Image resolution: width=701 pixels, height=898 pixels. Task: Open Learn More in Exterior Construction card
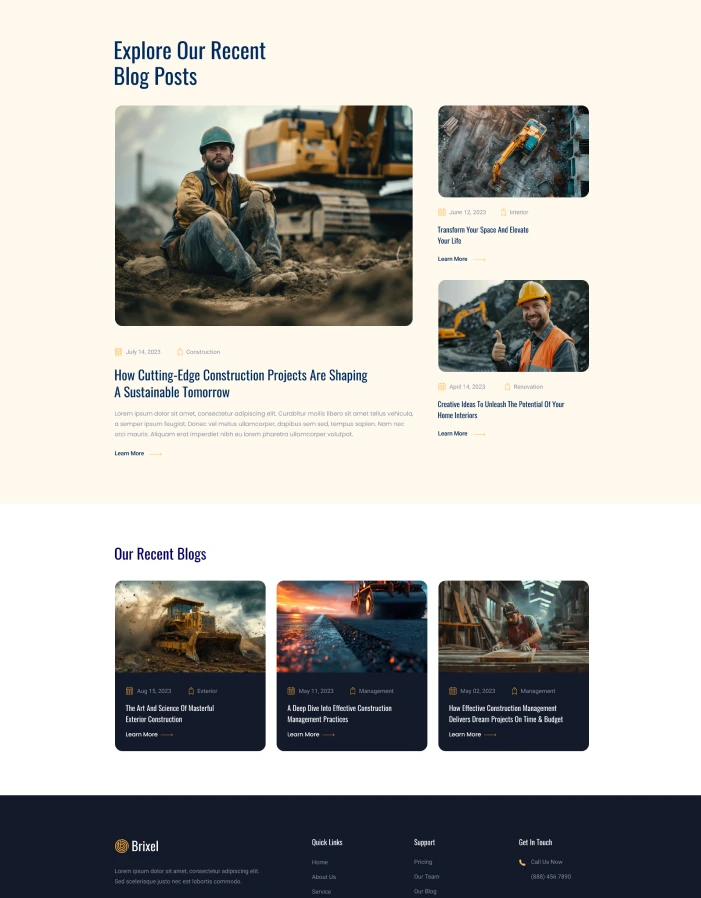[141, 734]
